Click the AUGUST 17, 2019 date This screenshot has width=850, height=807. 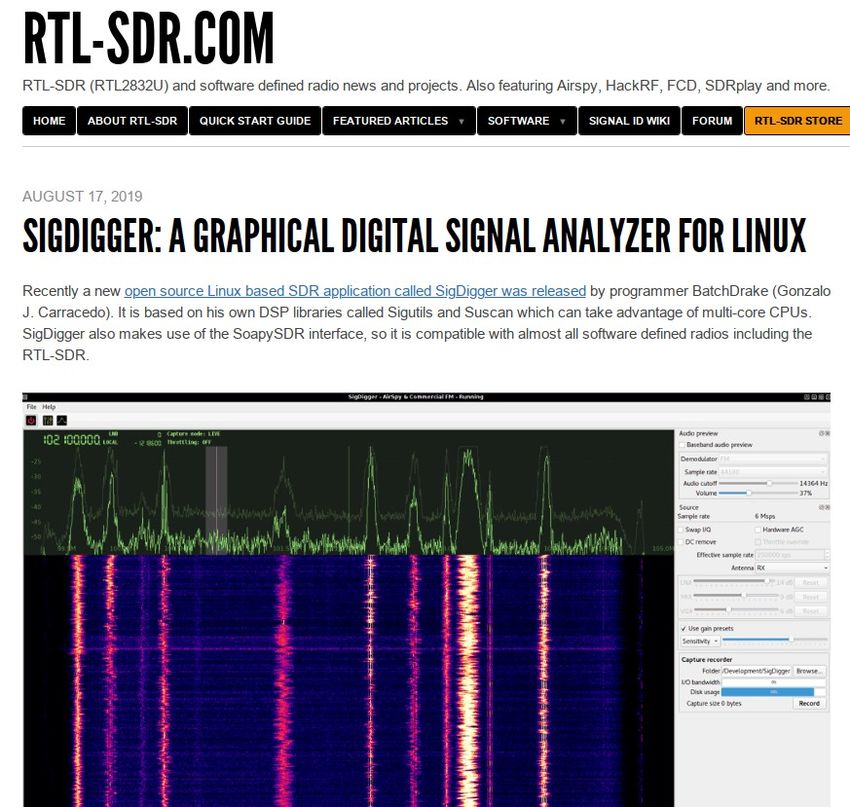click(x=82, y=196)
